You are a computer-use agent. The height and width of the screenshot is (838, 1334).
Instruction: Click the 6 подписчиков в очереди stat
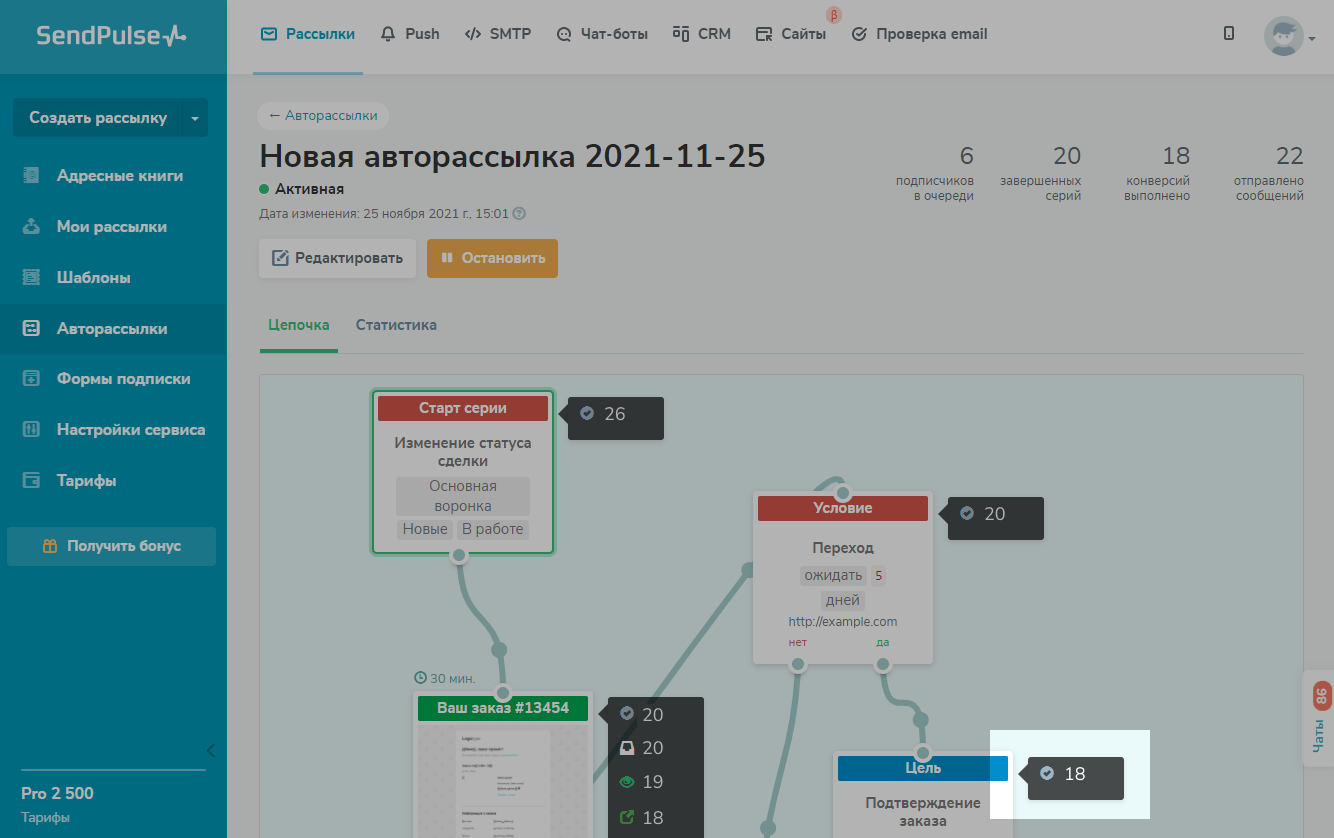(x=935, y=174)
